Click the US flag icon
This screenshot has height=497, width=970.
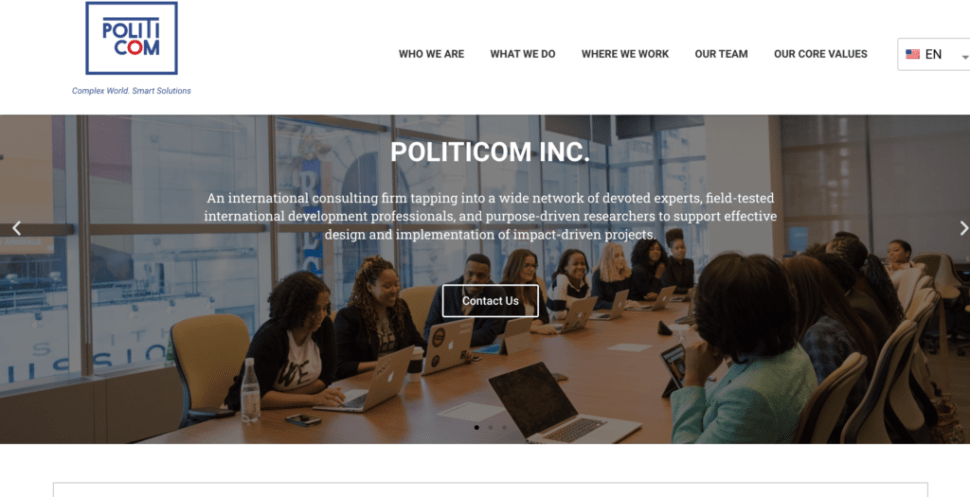(912, 54)
